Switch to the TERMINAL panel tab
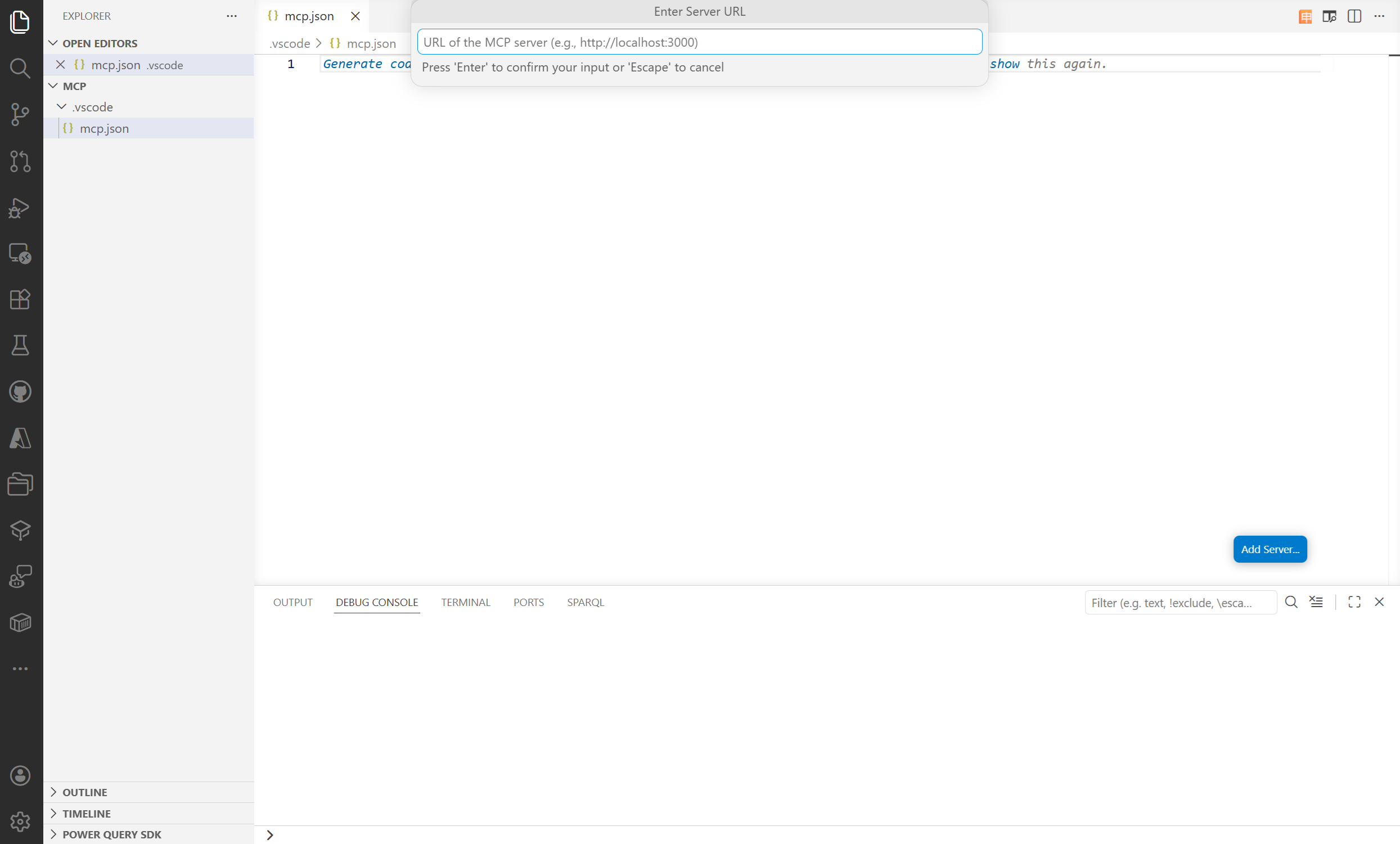This screenshot has width=1400, height=844. tap(465, 602)
